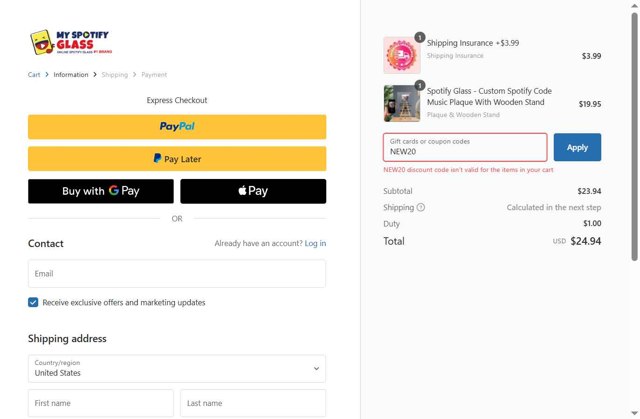This screenshot has width=640, height=419.
Task: Open the Country/region dropdown
Action: (x=177, y=368)
